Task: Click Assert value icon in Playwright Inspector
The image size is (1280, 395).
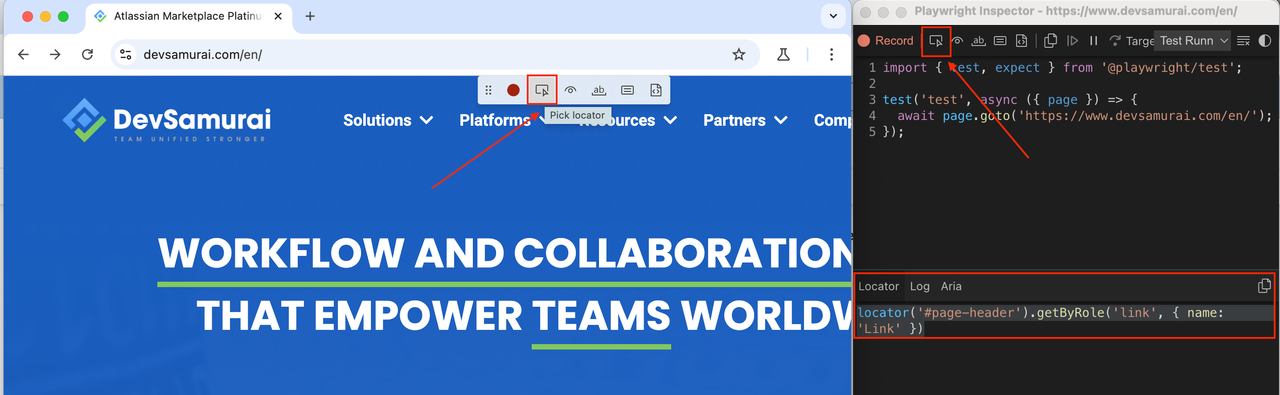Action: click(1000, 41)
